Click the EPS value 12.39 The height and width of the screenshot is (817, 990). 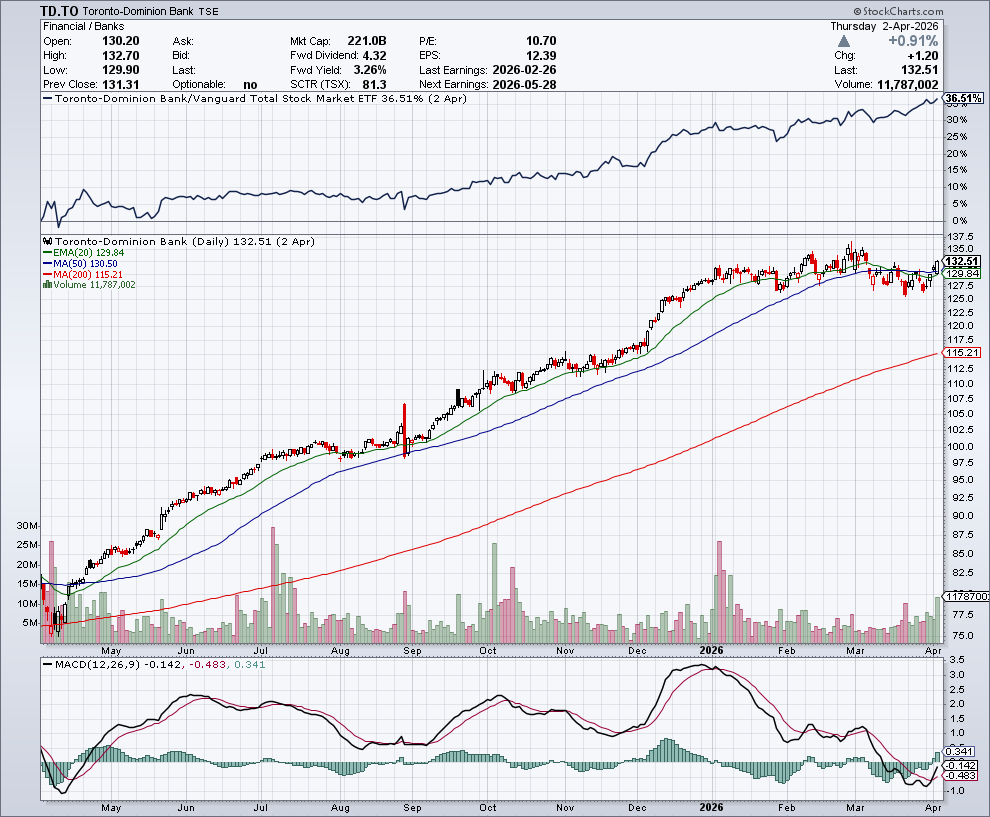(541, 56)
